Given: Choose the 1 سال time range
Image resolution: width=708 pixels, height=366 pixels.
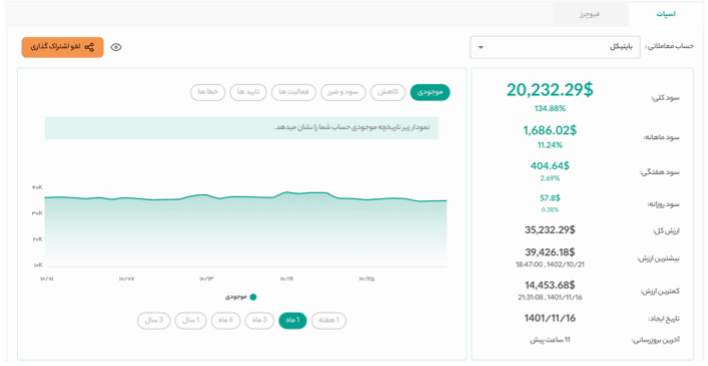Looking at the screenshot, I should pos(190,320).
